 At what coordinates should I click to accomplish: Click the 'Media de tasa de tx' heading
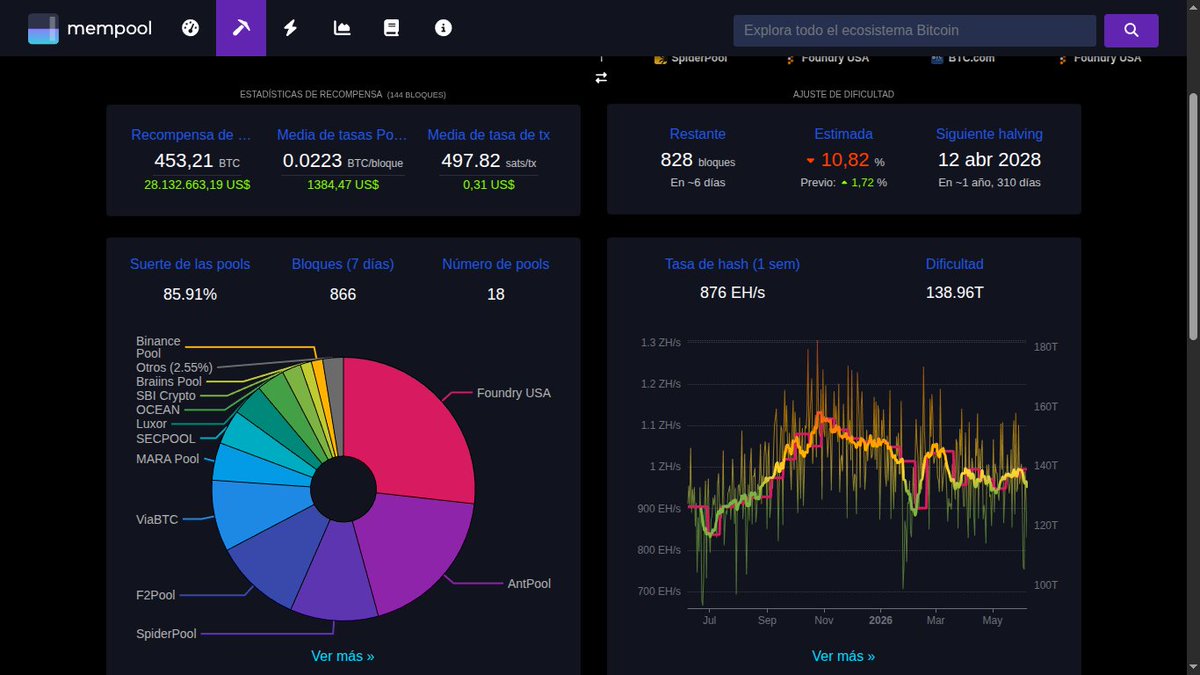(x=489, y=134)
